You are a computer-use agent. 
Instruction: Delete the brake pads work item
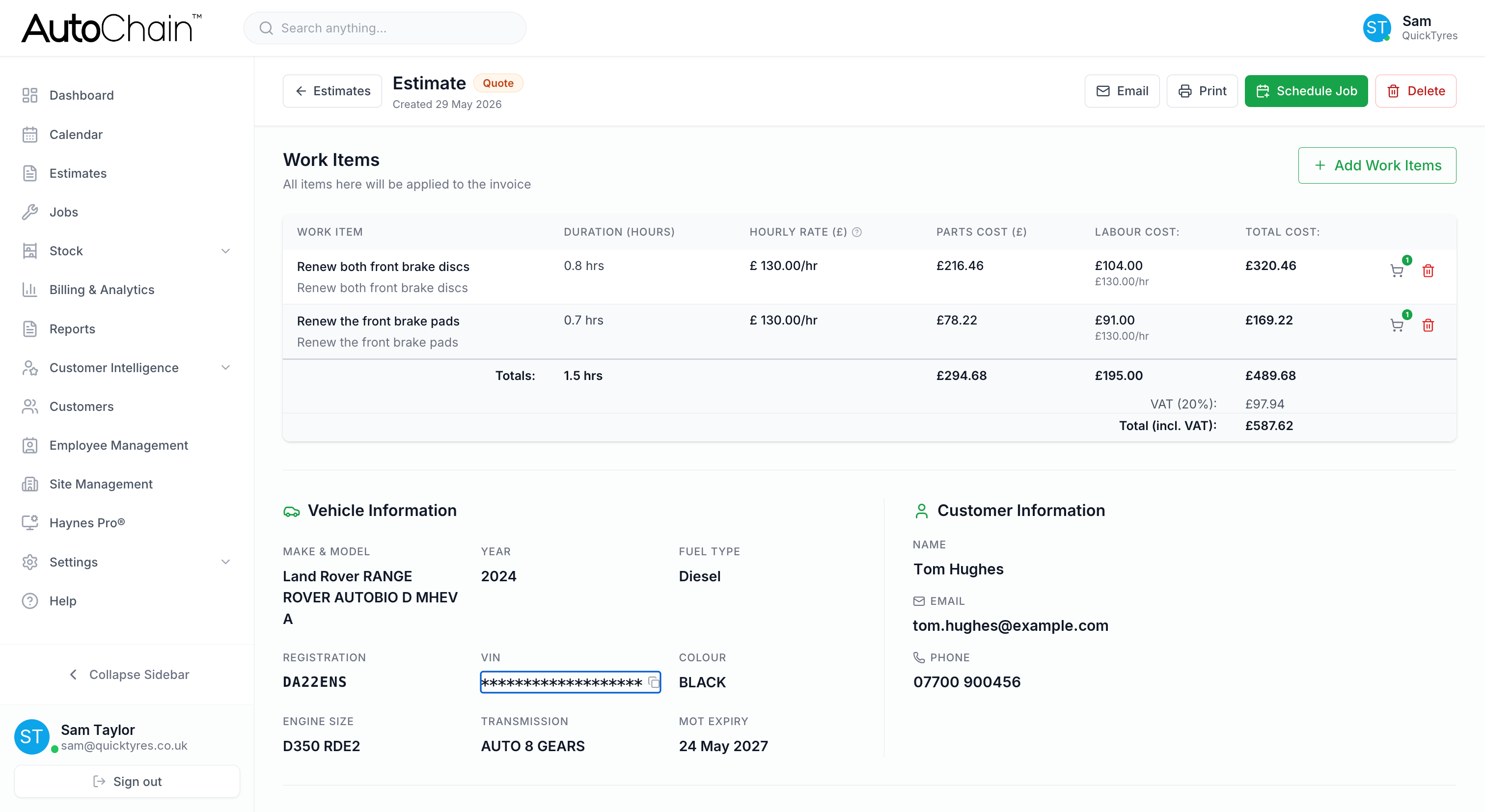click(1428, 325)
